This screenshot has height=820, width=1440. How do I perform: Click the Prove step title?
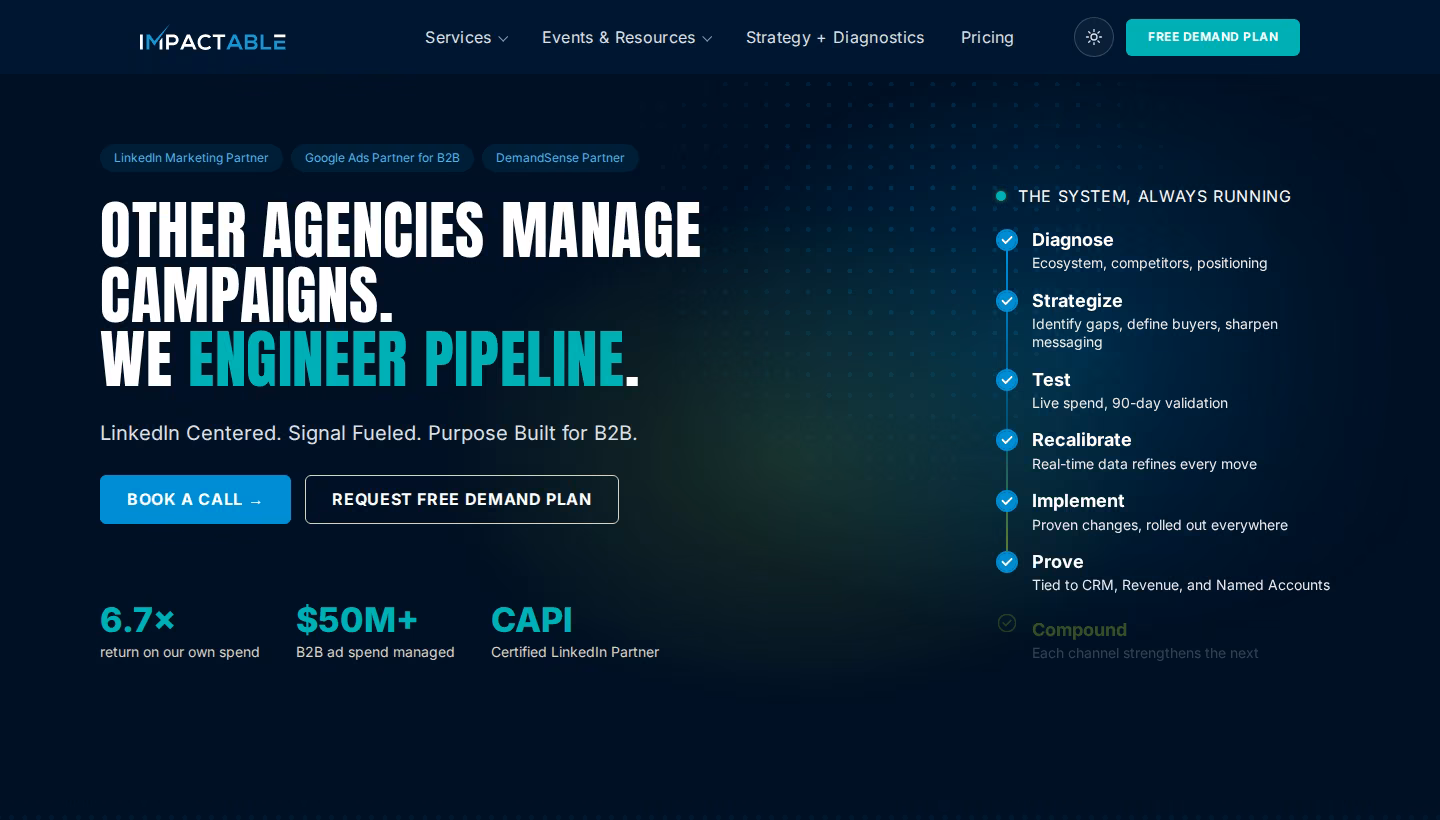pyautogui.click(x=1058, y=562)
